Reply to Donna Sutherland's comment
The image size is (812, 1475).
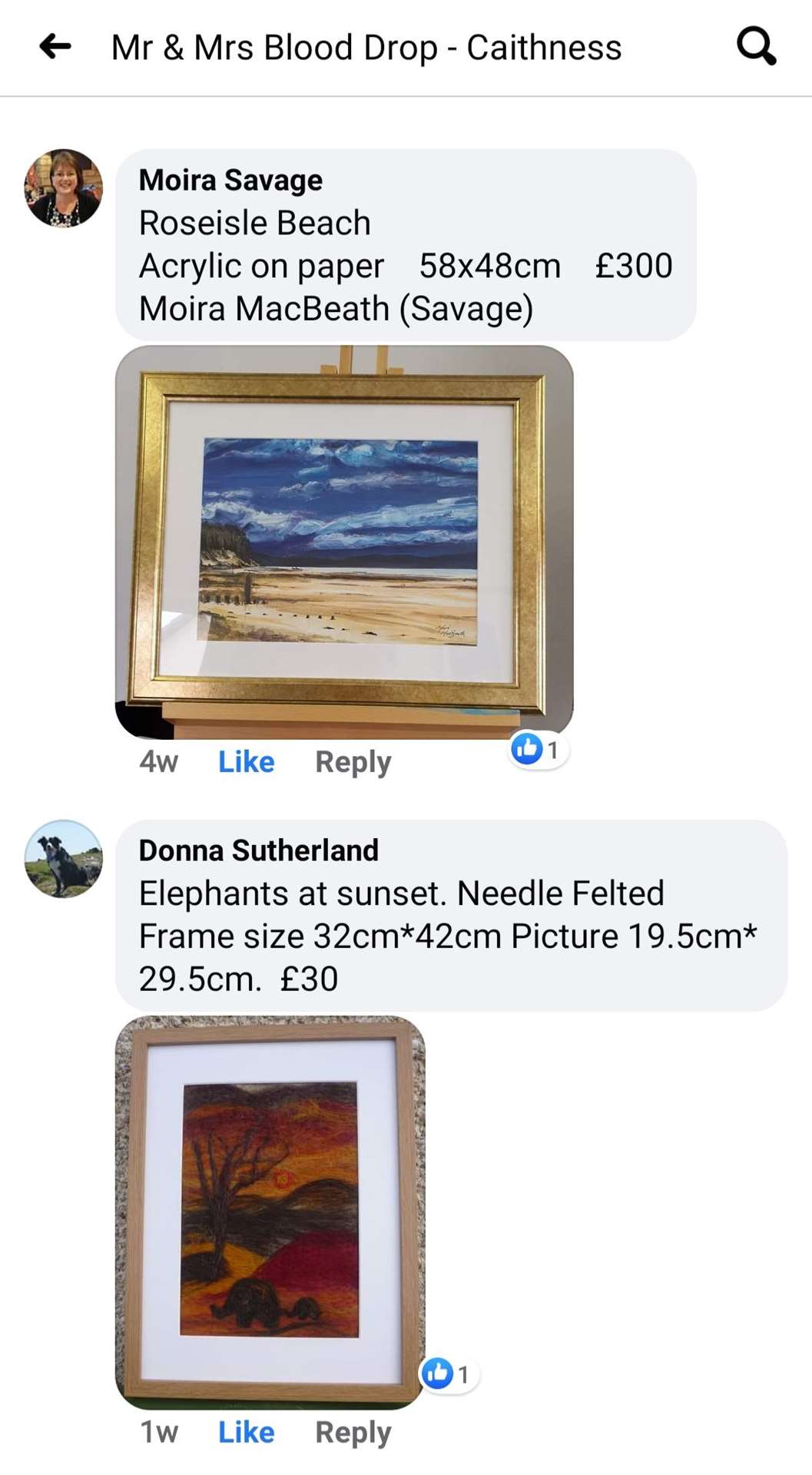[x=353, y=1433]
